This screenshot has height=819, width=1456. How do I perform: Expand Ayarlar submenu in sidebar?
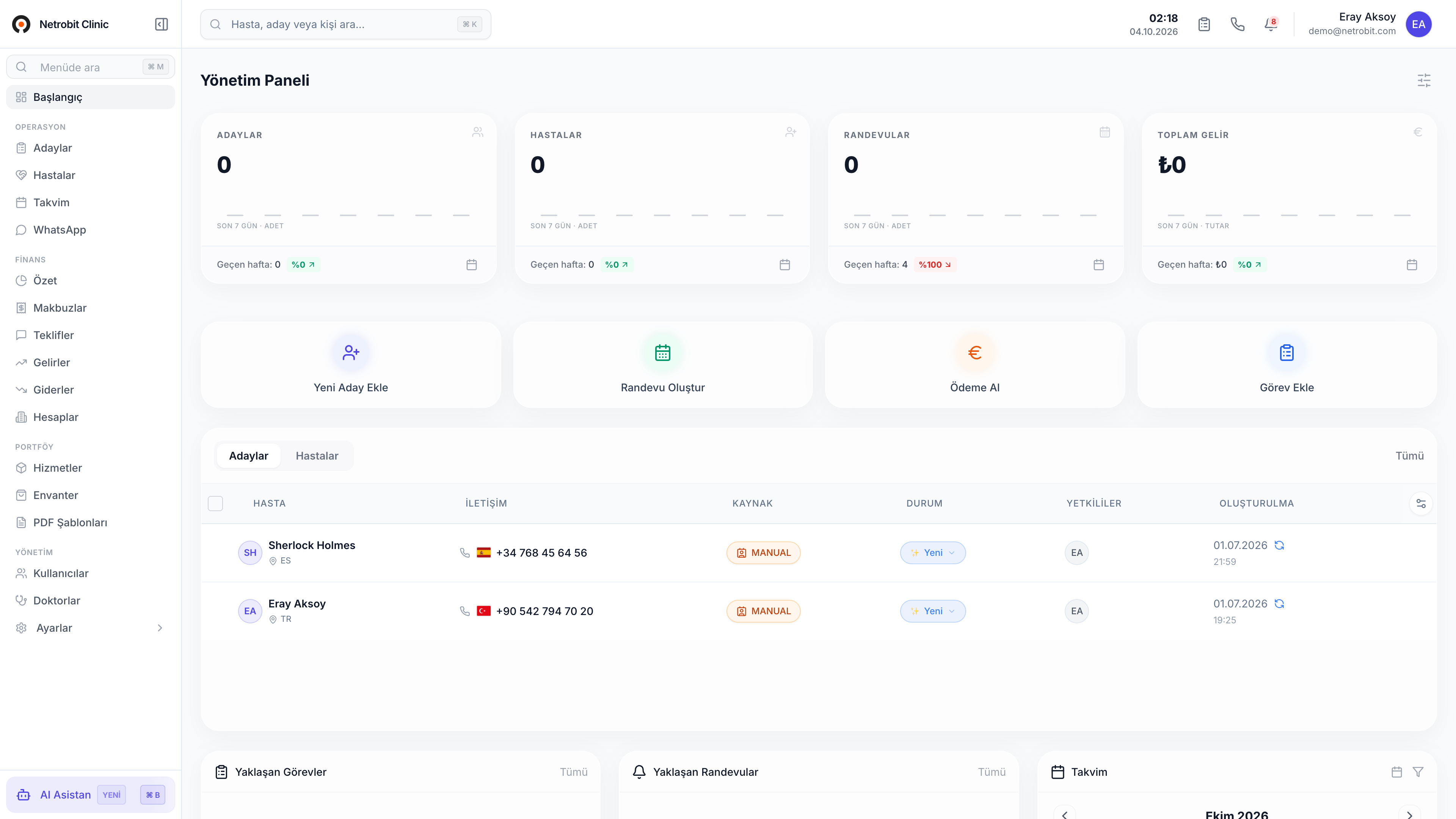click(160, 628)
